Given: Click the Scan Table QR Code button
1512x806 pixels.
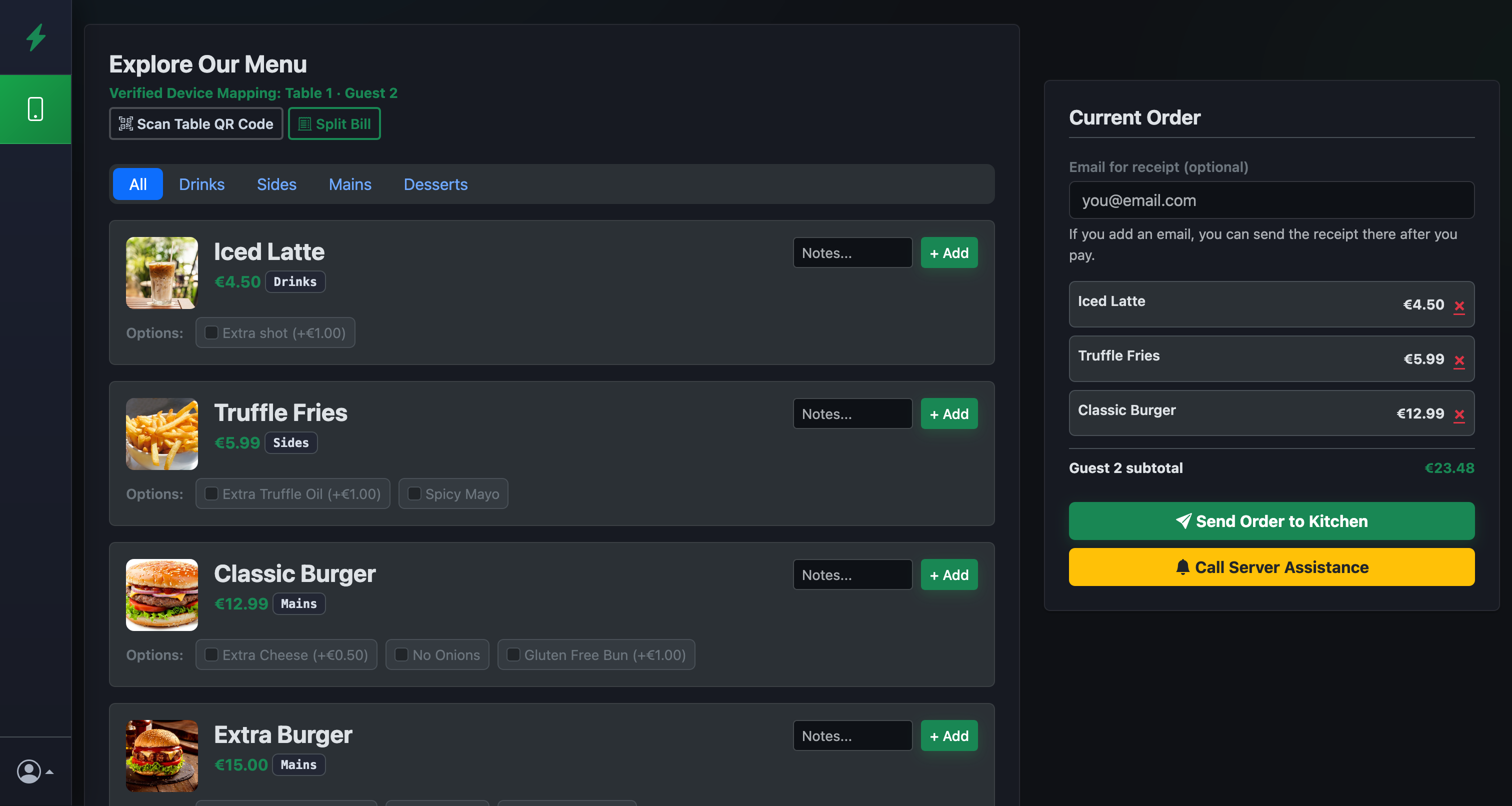Looking at the screenshot, I should pyautogui.click(x=196, y=124).
